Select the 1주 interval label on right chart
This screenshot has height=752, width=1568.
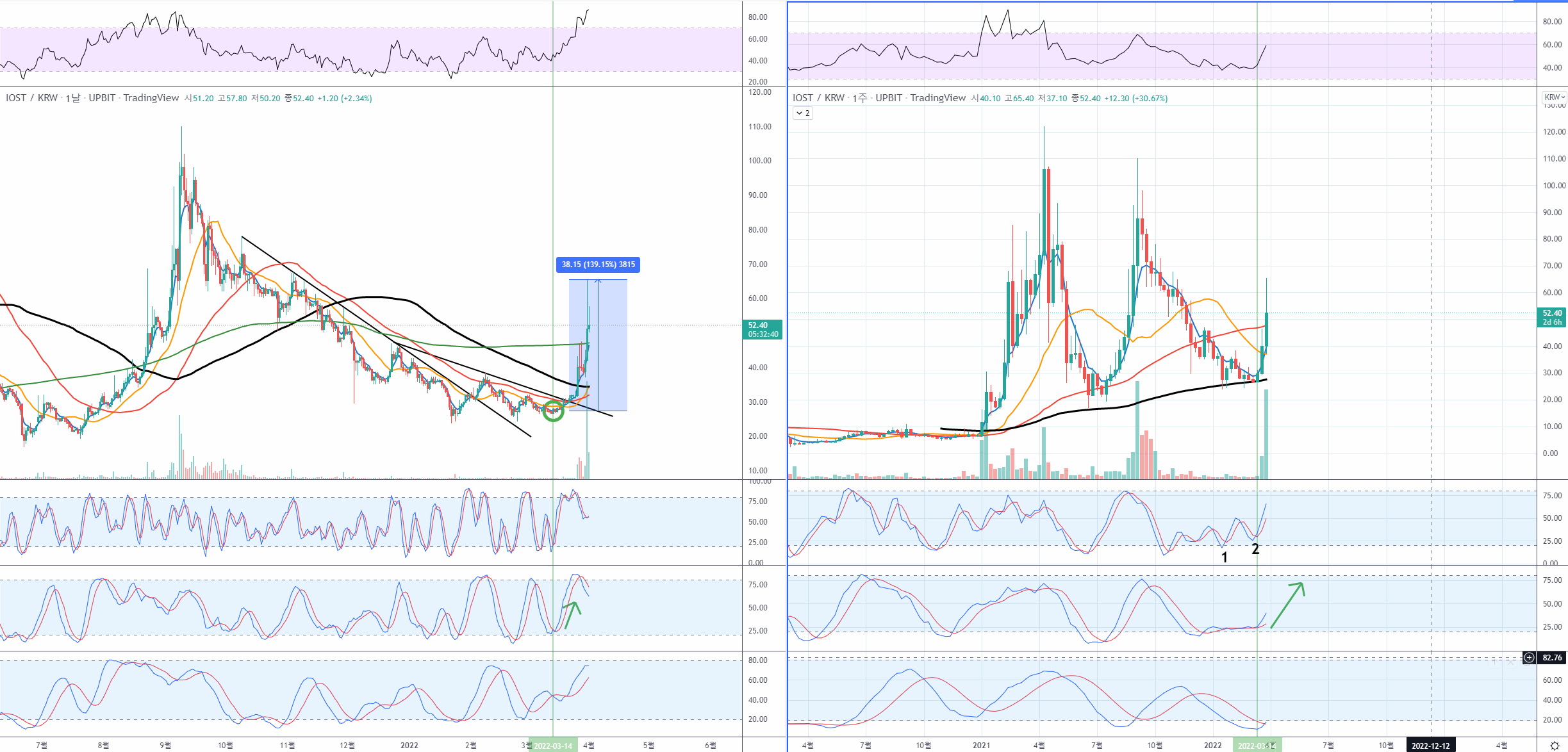point(859,98)
